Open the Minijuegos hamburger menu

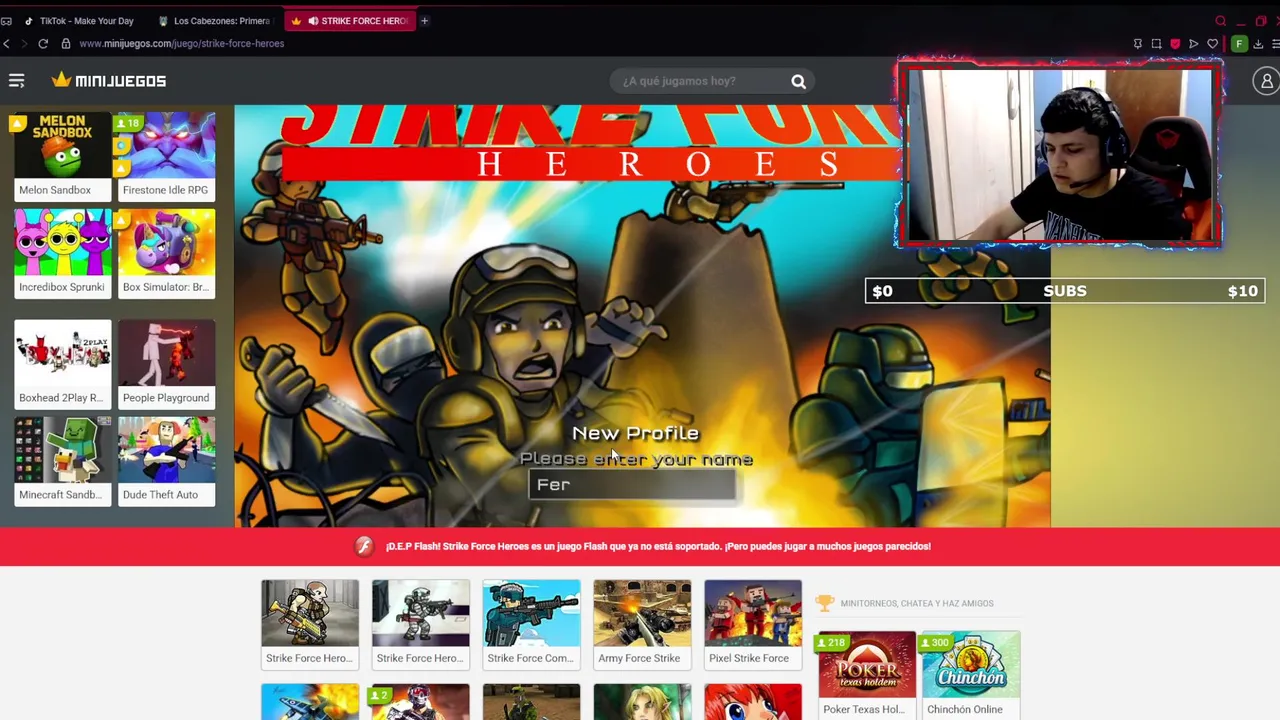[x=16, y=81]
